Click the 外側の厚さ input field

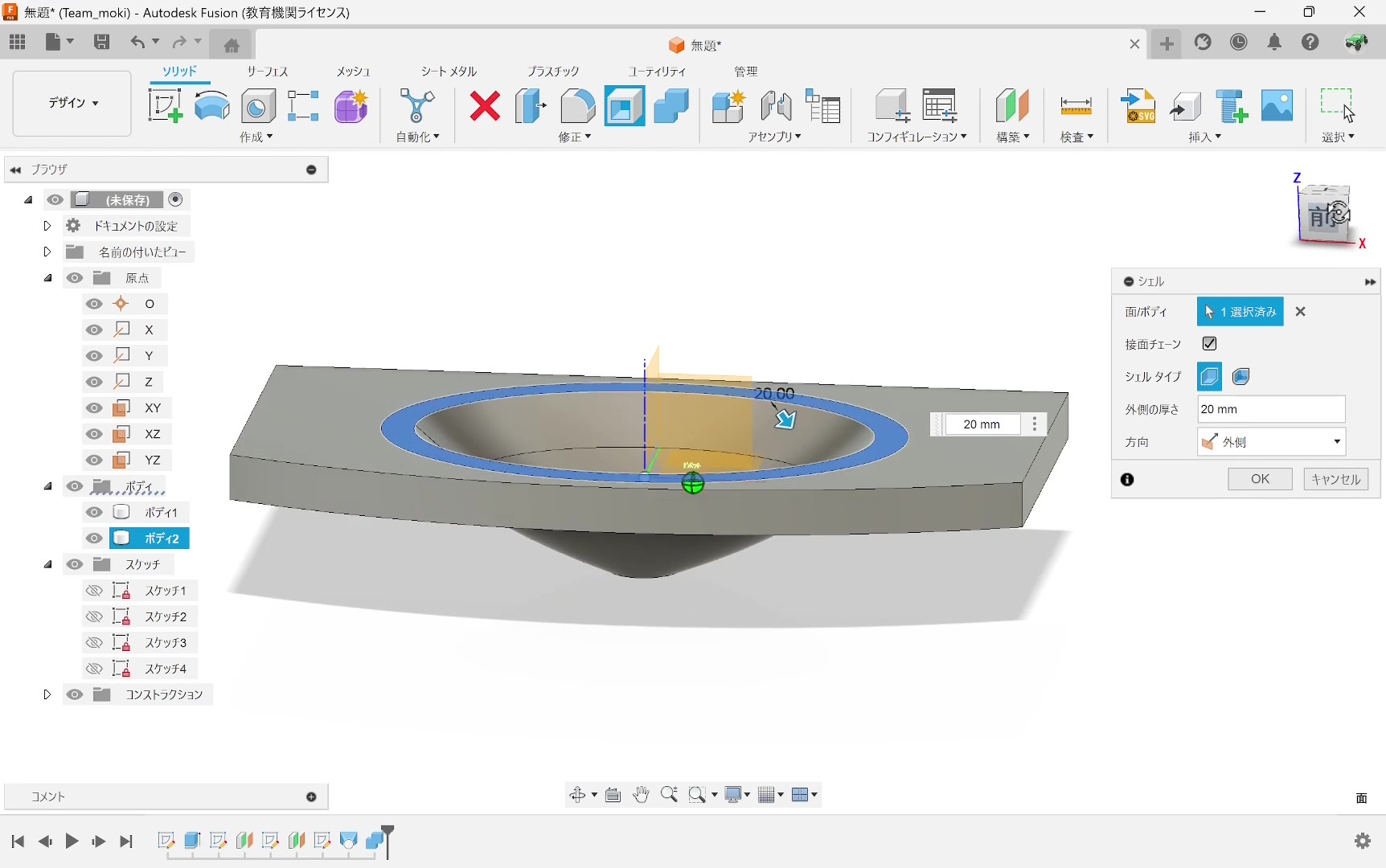click(x=1271, y=409)
